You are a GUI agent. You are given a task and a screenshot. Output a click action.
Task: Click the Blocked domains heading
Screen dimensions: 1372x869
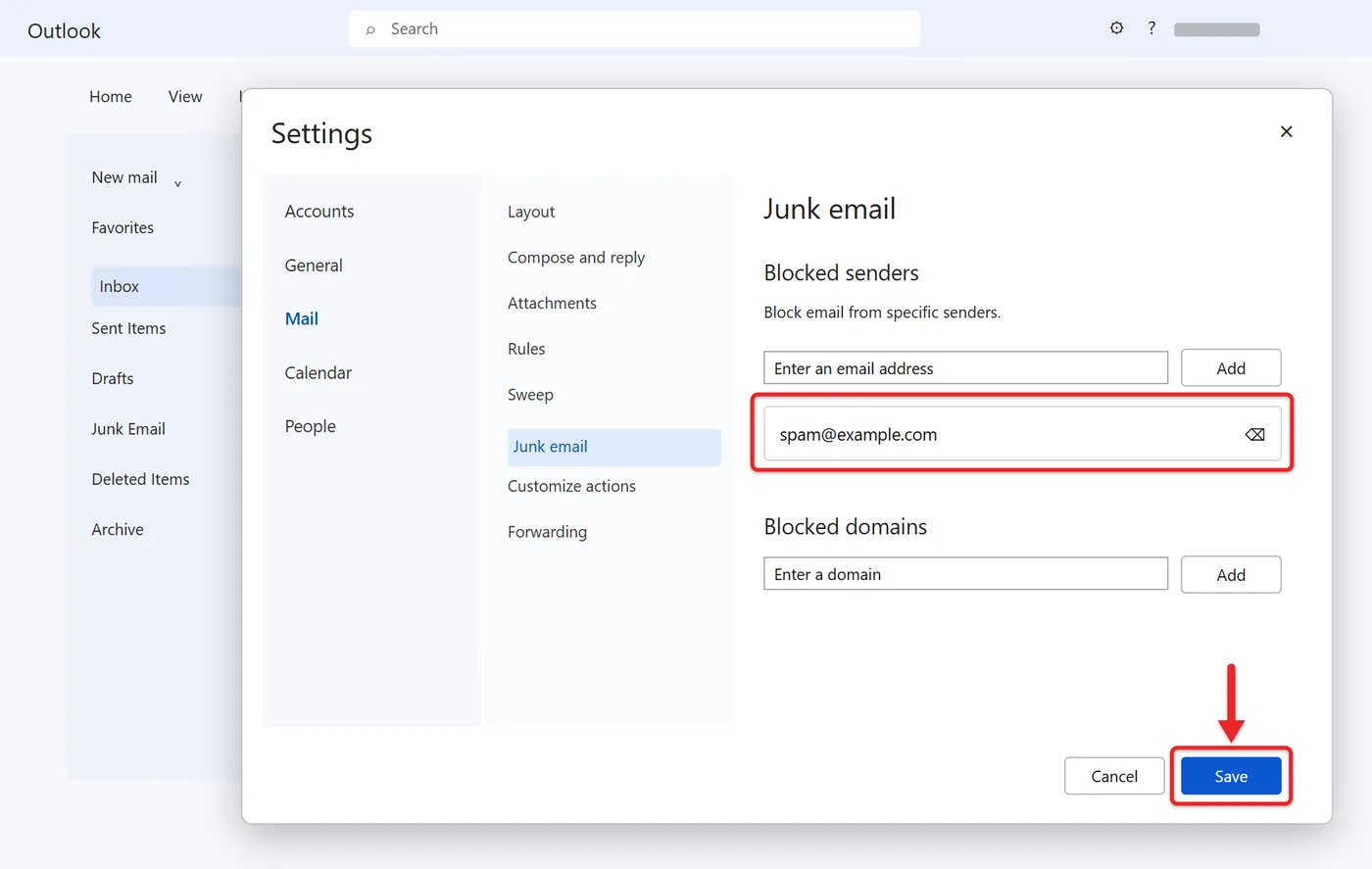[x=845, y=527]
